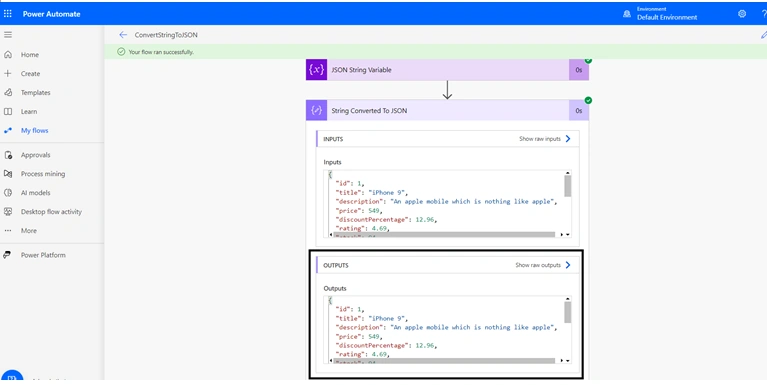Click the "description" line in Inputs
The width and height of the screenshot is (767, 385).
tap(446, 202)
